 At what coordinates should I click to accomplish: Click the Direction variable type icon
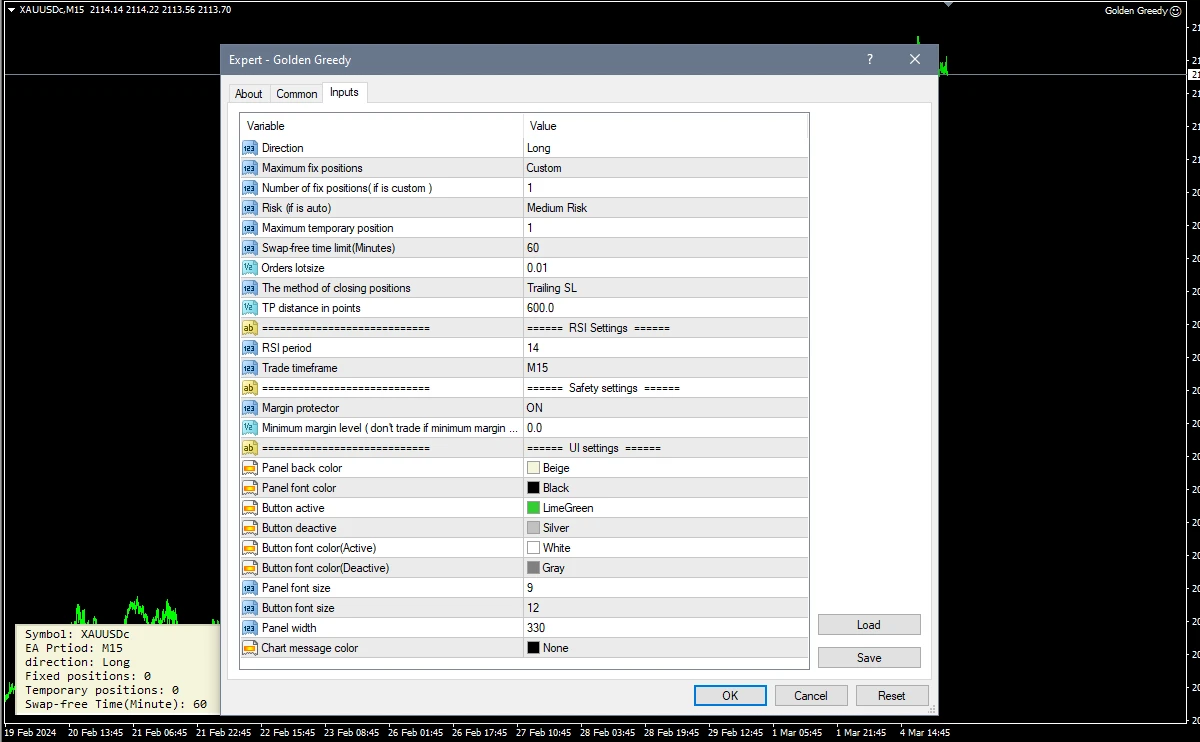point(249,148)
